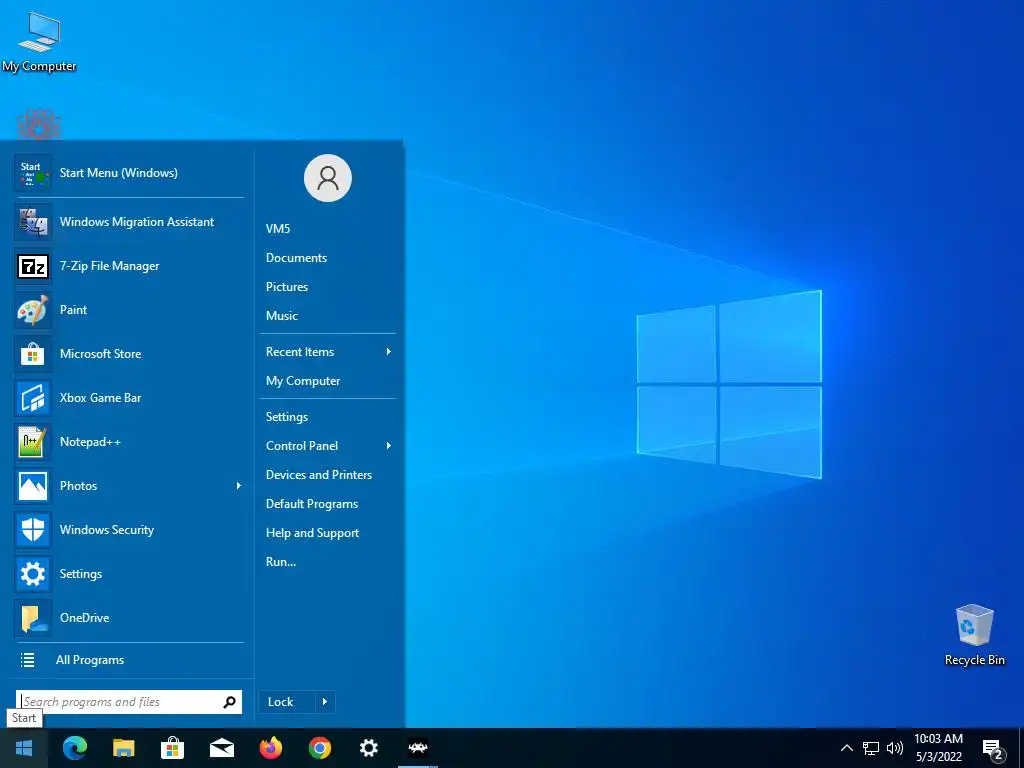This screenshot has width=1024, height=768.
Task: Open the 7-Zip File Manager icon
Action: [33, 266]
